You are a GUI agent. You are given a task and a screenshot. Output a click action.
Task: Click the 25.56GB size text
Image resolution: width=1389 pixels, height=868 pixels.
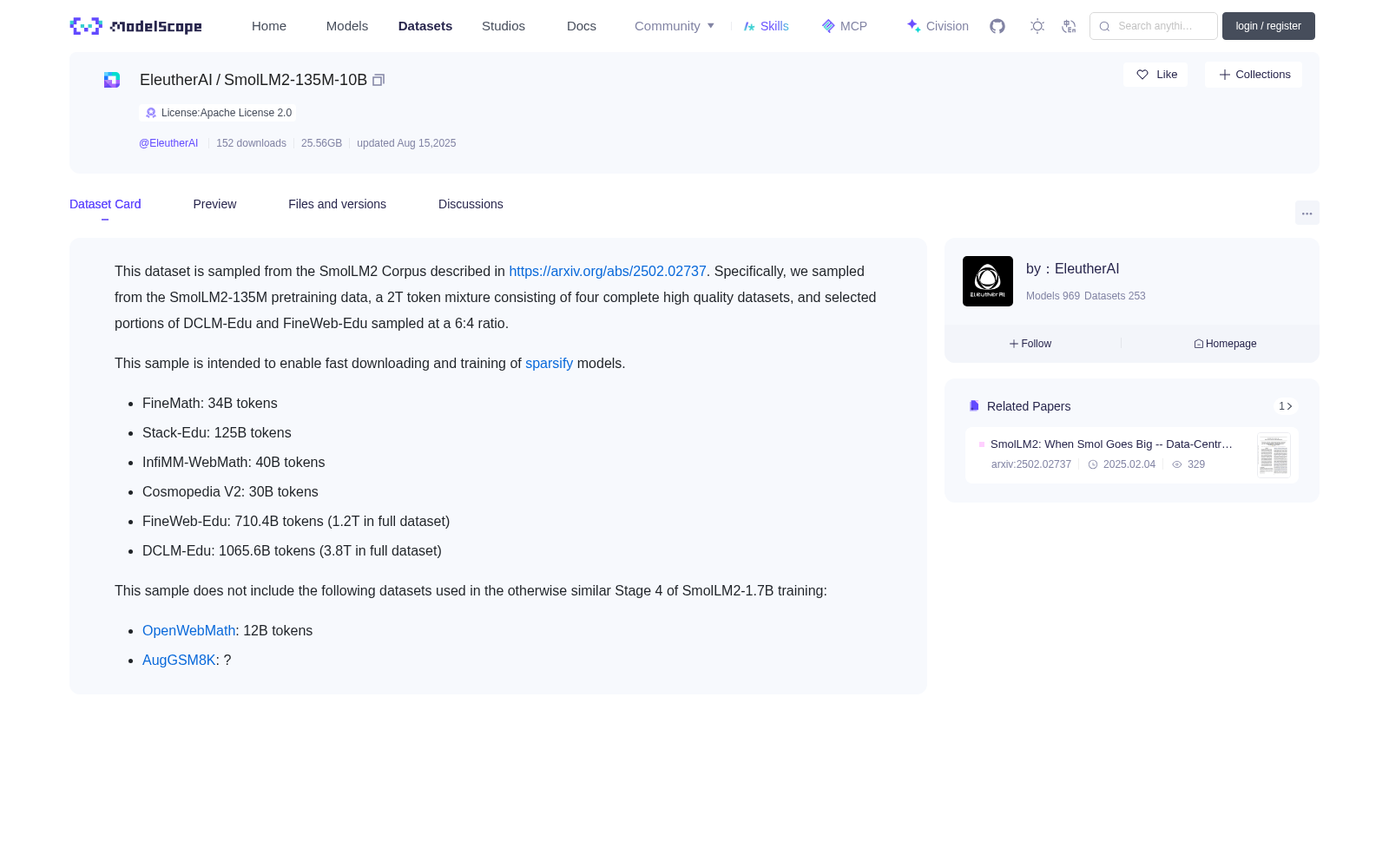pos(321,143)
